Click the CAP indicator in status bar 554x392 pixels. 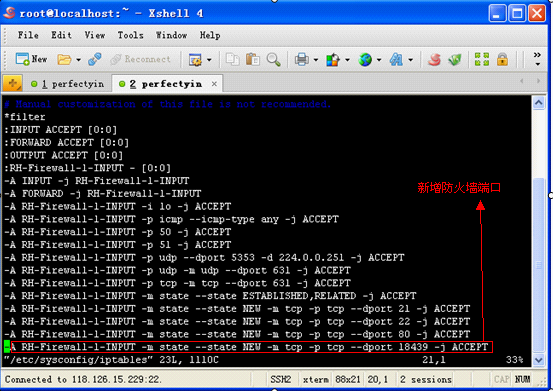click(x=501, y=380)
